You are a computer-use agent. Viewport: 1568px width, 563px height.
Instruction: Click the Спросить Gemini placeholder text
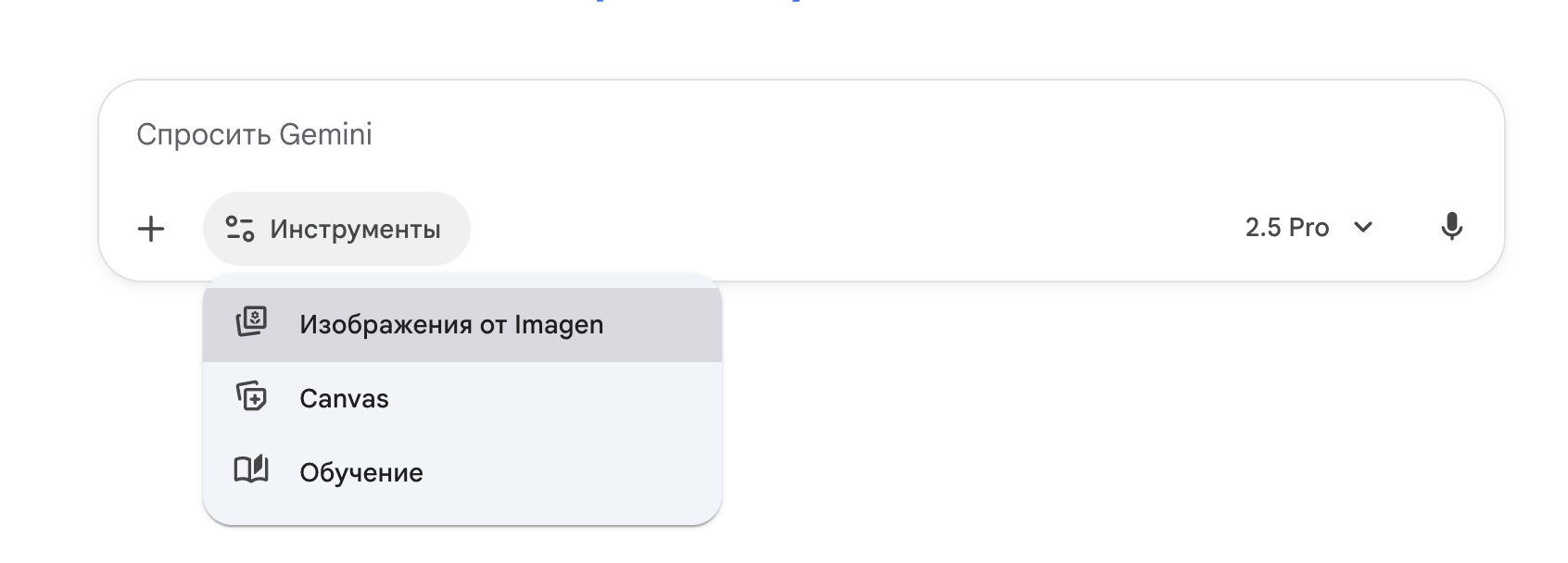[x=254, y=135]
